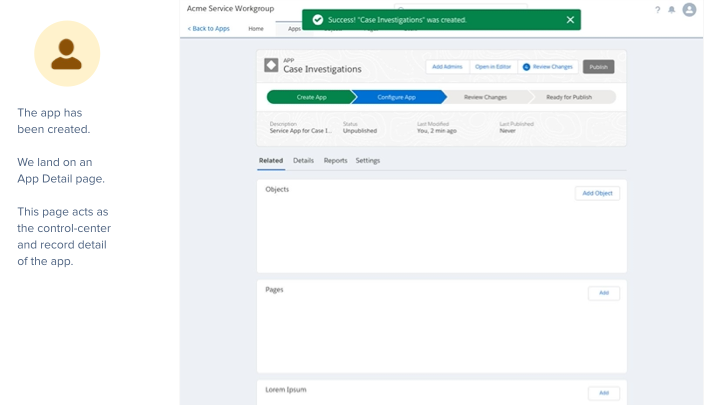Viewport: 720px width, 405px height.
Task: Open the user profile avatar menu
Action: tap(689, 10)
